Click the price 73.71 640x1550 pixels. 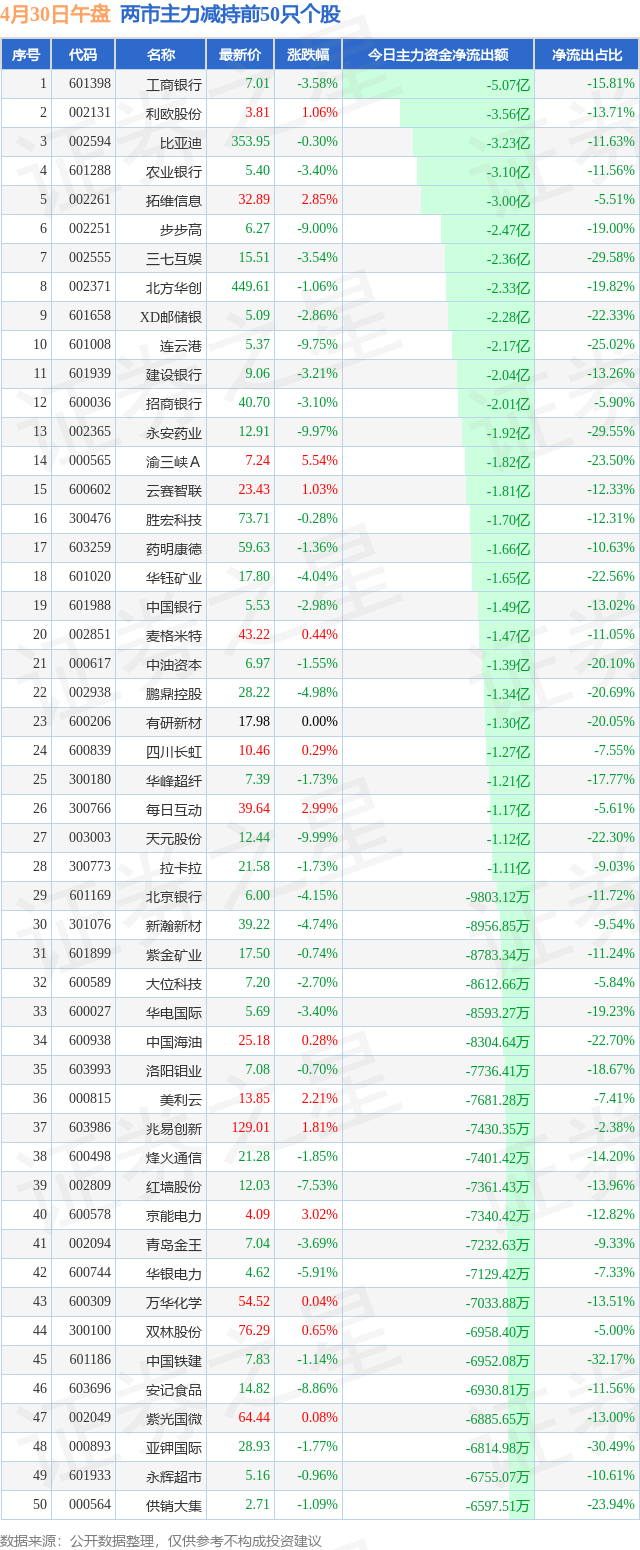(x=254, y=519)
